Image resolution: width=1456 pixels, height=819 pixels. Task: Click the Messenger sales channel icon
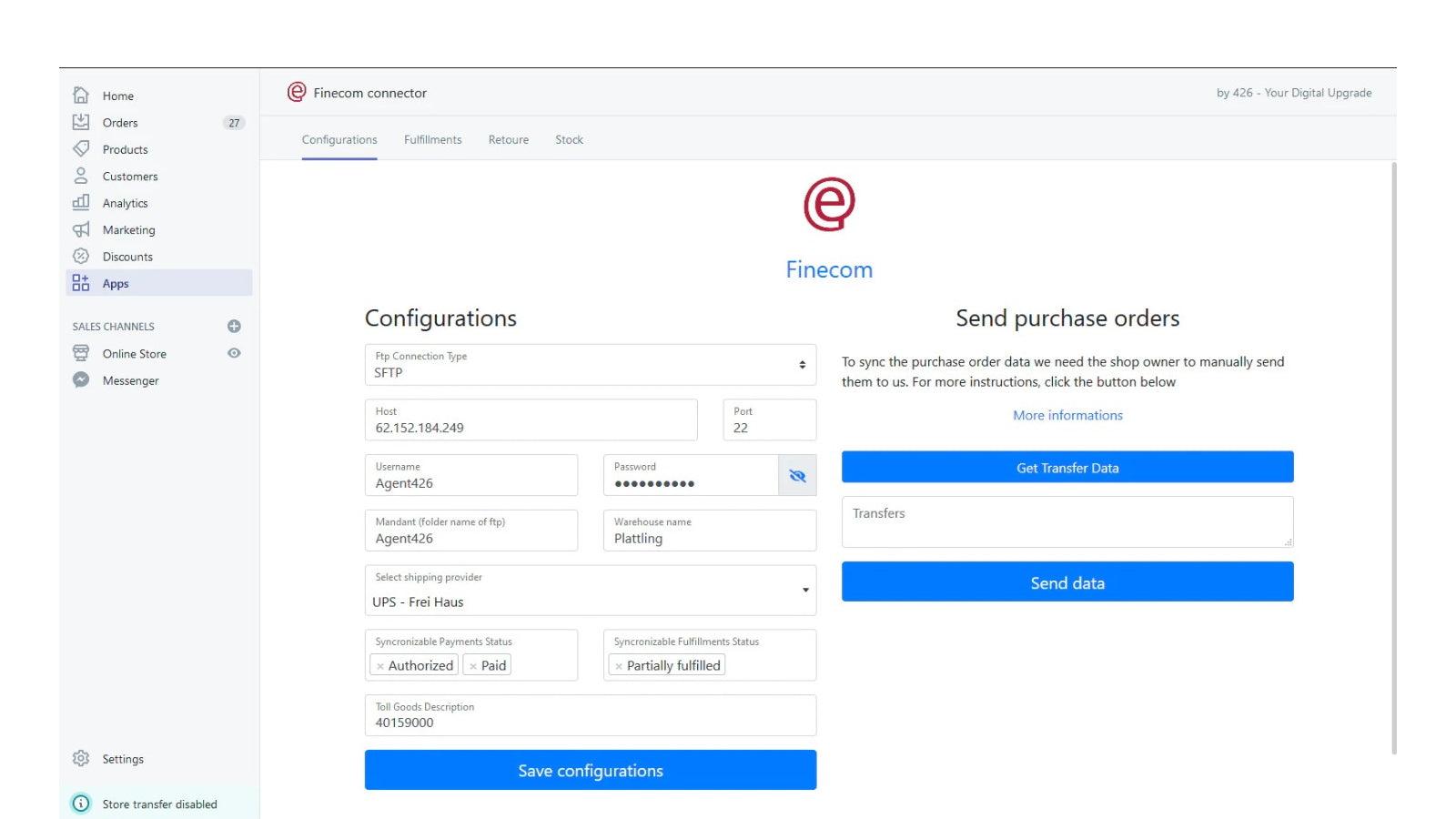[x=81, y=380]
